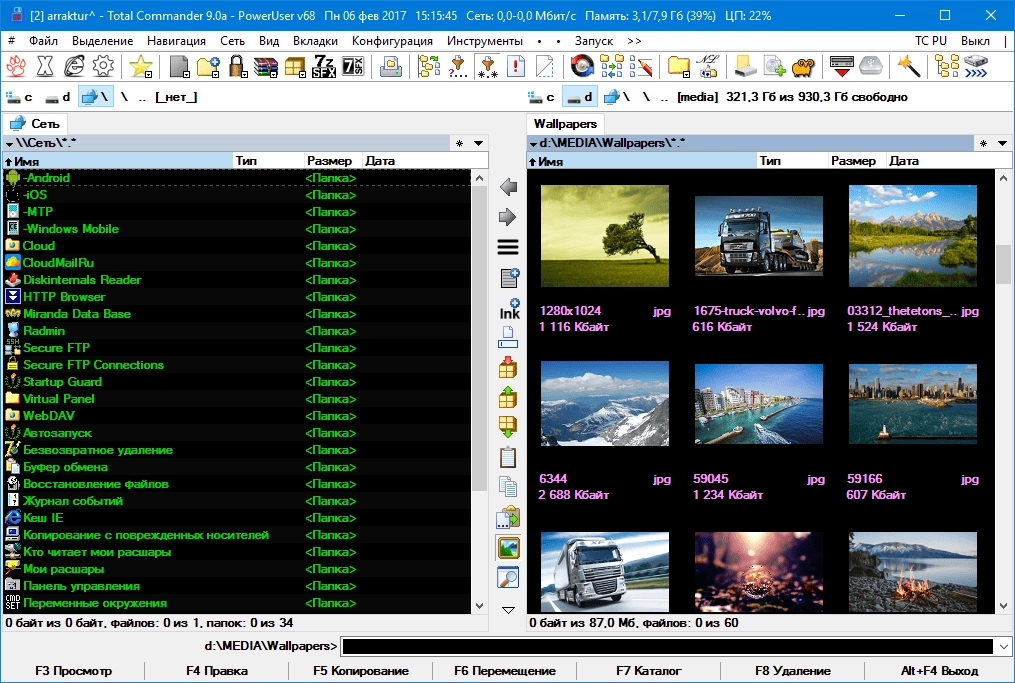This screenshot has height=683, width=1015.
Task: Click the clipboard icon in middle bar
Action: 508,457
